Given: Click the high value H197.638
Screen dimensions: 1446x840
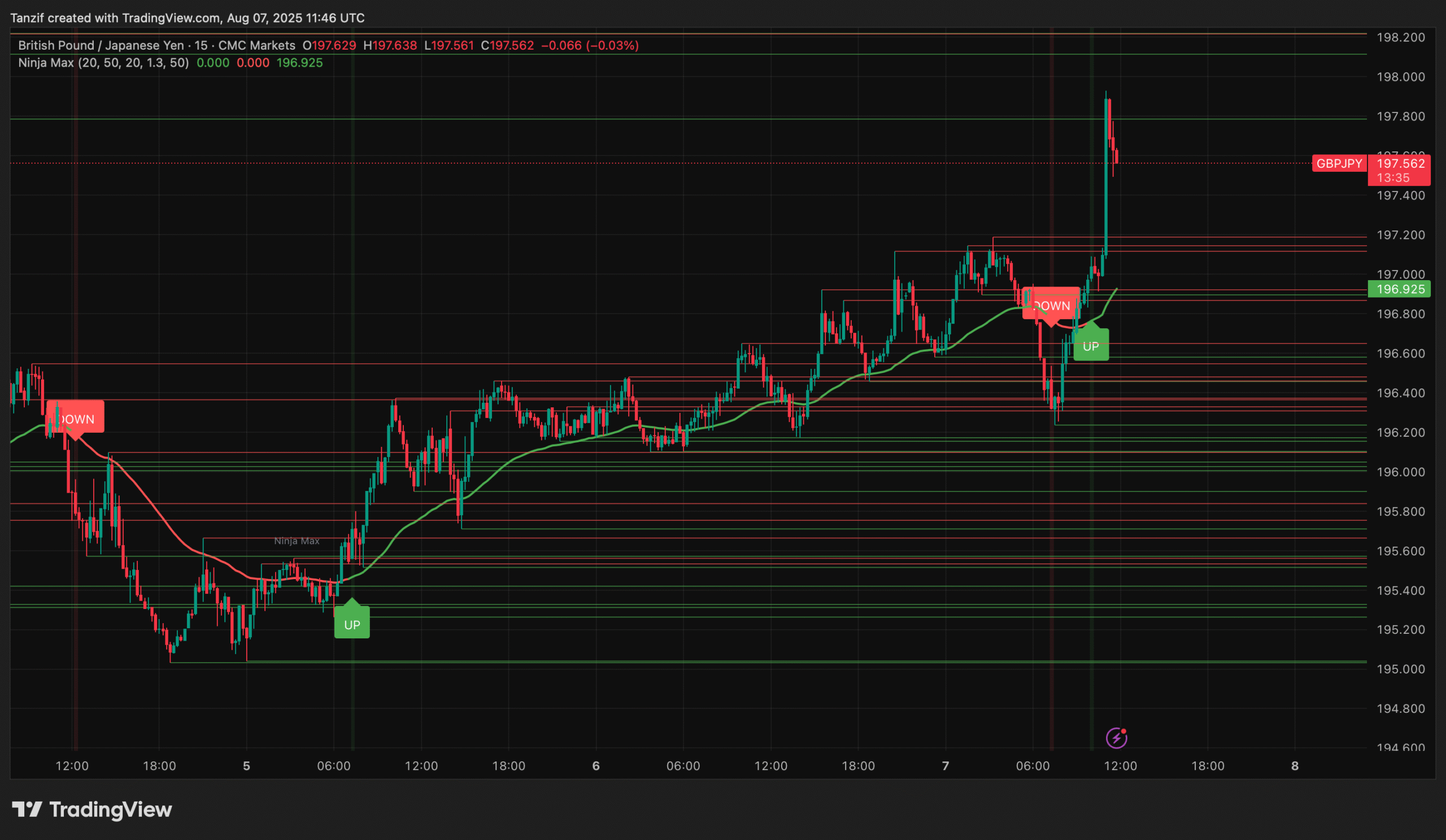Looking at the screenshot, I should (390, 45).
